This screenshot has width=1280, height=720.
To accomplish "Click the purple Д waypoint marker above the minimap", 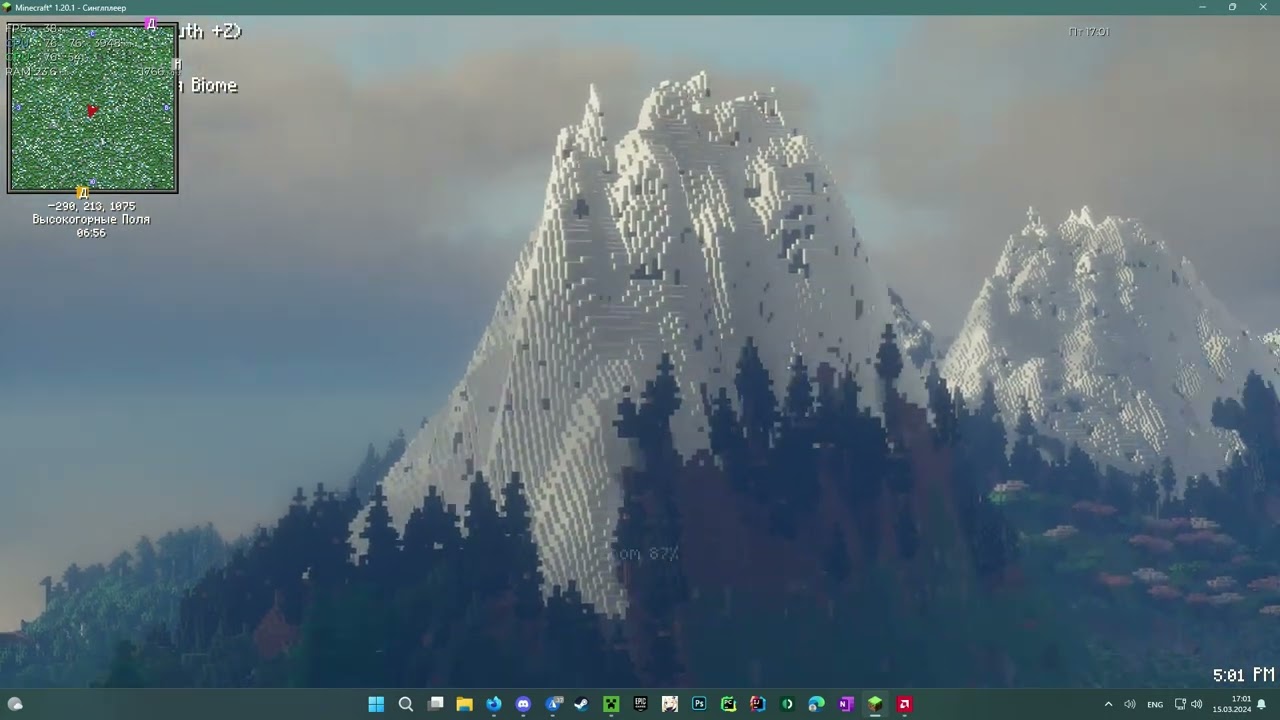I will click(x=151, y=24).
